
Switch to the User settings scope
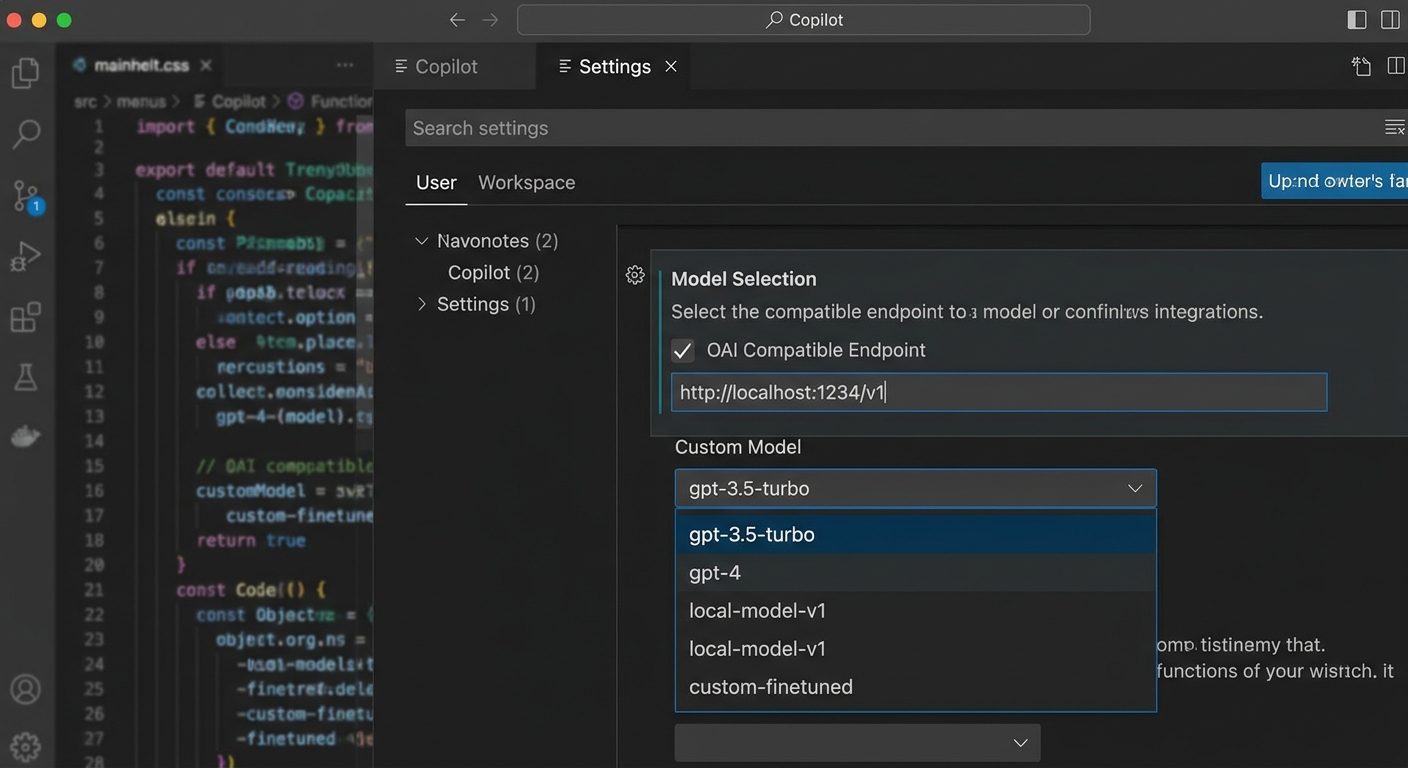coord(436,182)
